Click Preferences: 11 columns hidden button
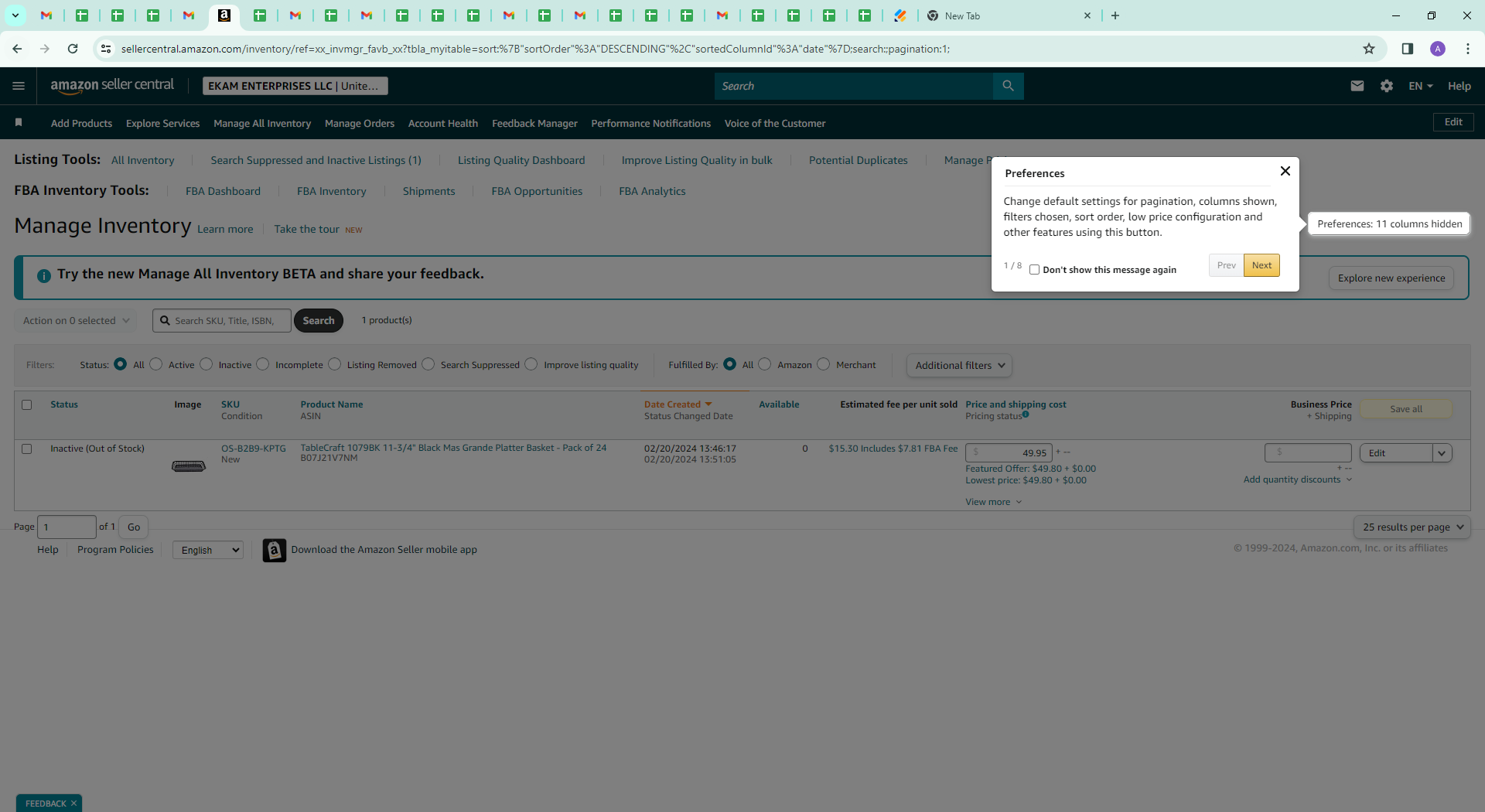Image resolution: width=1485 pixels, height=812 pixels. 1389,223
